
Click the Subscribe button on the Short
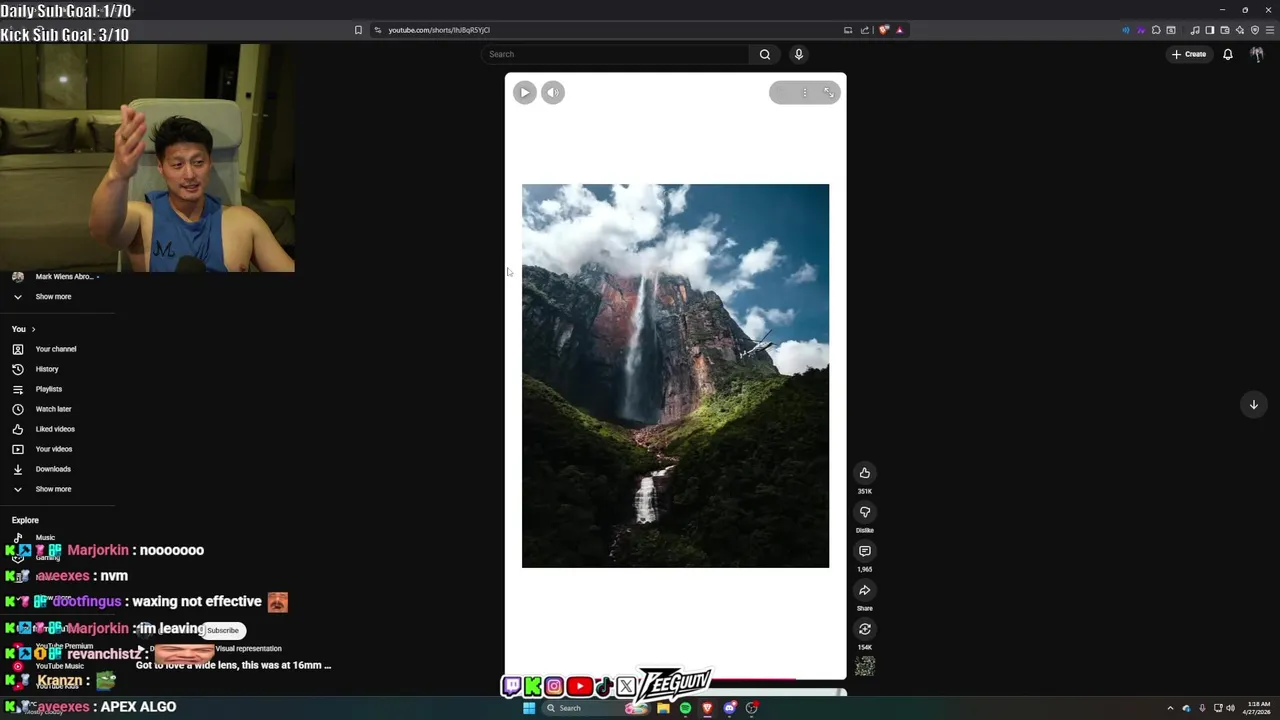click(x=223, y=630)
